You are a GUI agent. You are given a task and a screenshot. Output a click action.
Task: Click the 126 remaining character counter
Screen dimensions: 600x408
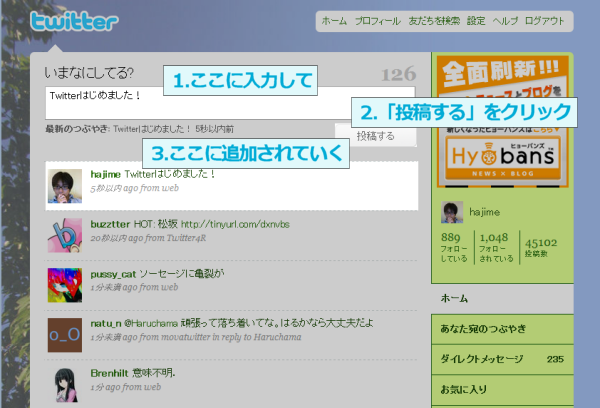pyautogui.click(x=398, y=74)
